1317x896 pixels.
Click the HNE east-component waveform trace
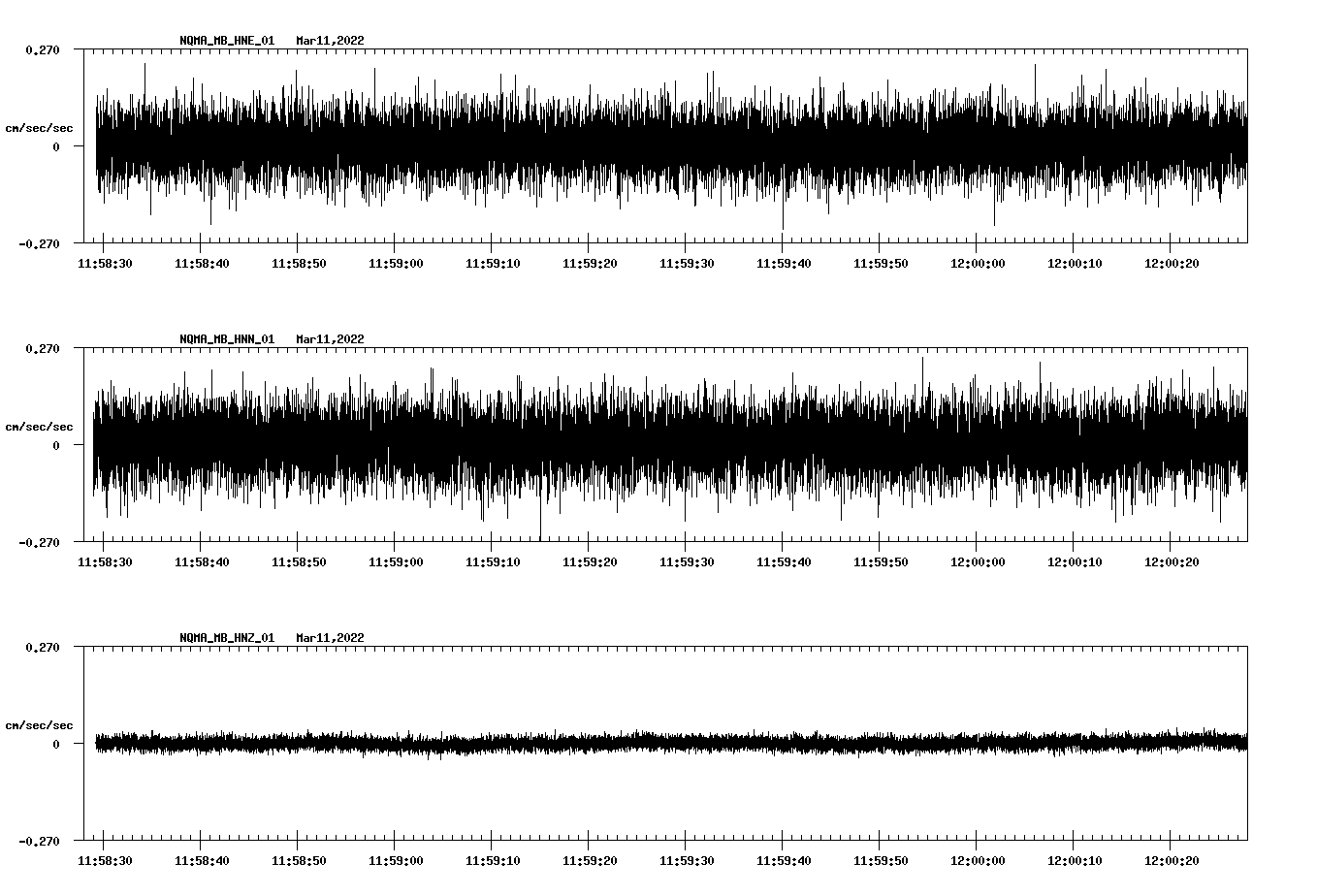[x=671, y=146]
